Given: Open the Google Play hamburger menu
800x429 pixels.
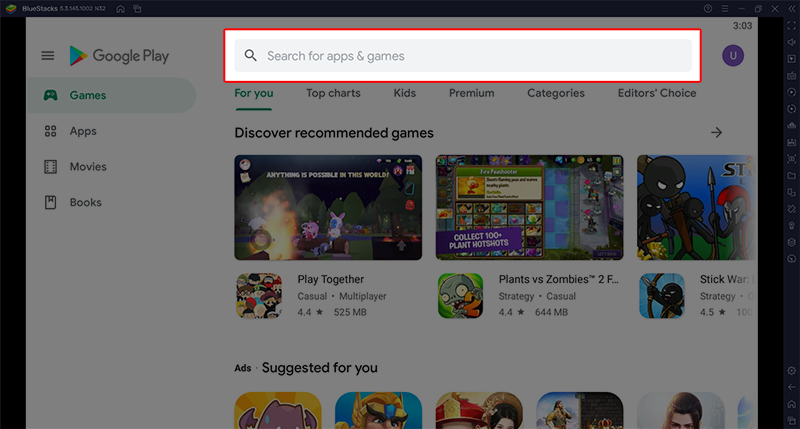Looking at the screenshot, I should point(47,56).
